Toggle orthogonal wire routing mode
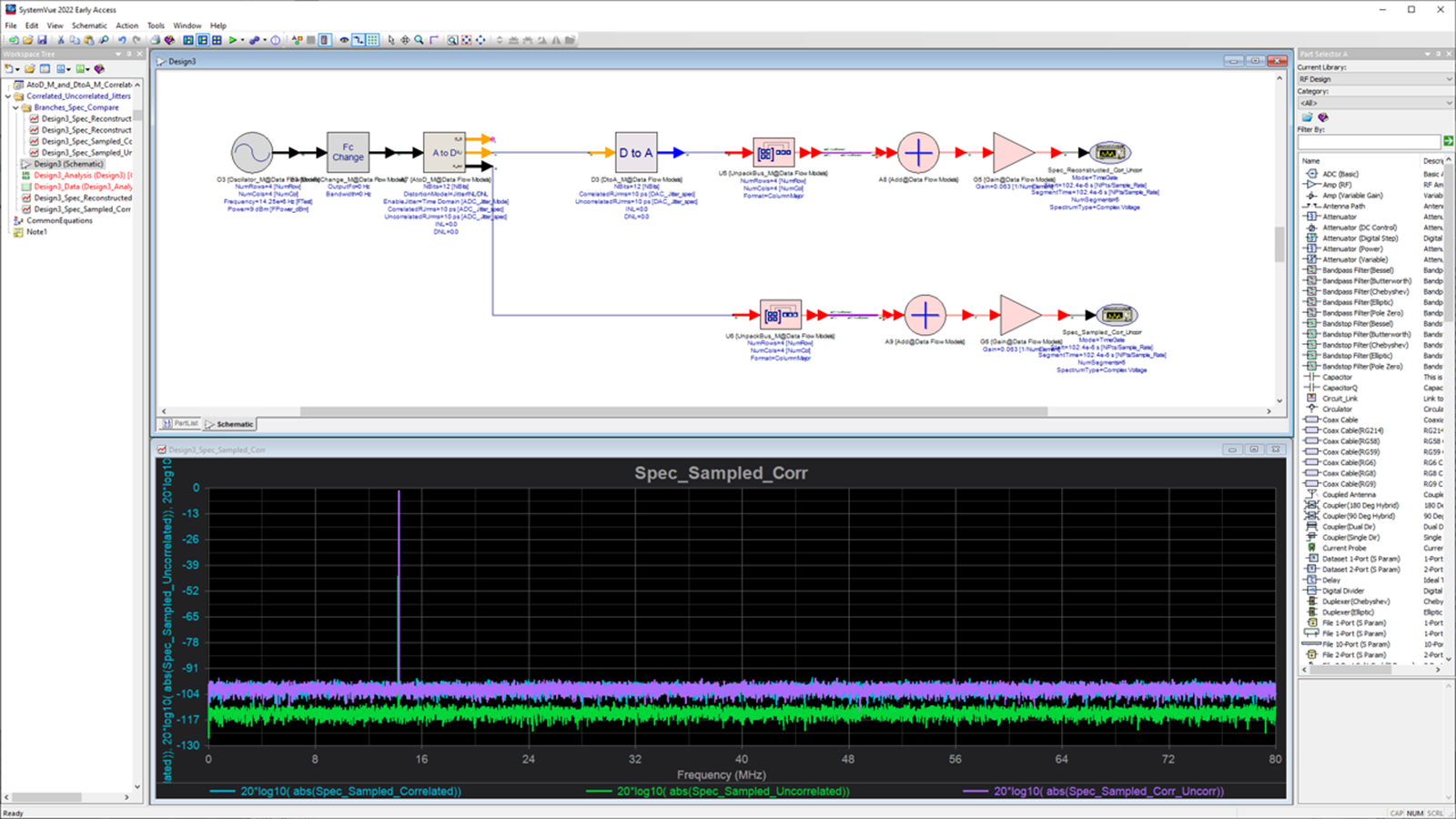1456x819 pixels. [359, 40]
